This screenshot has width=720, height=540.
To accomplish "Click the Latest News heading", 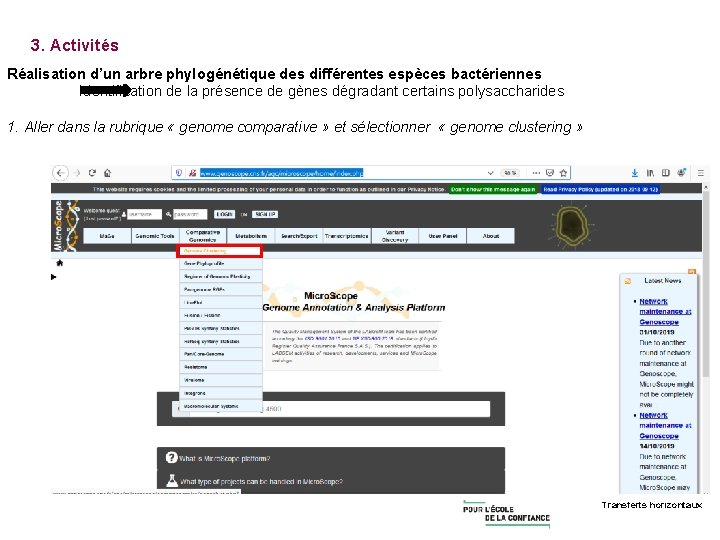I will [663, 281].
